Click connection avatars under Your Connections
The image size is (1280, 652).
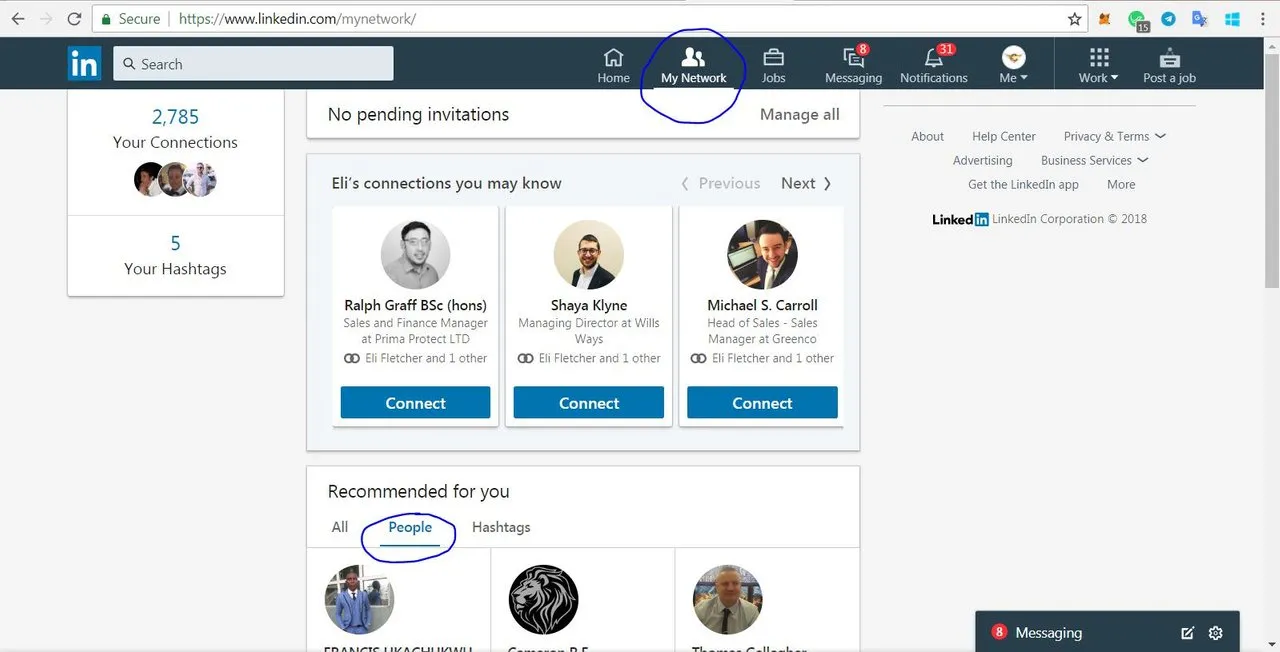(x=175, y=179)
